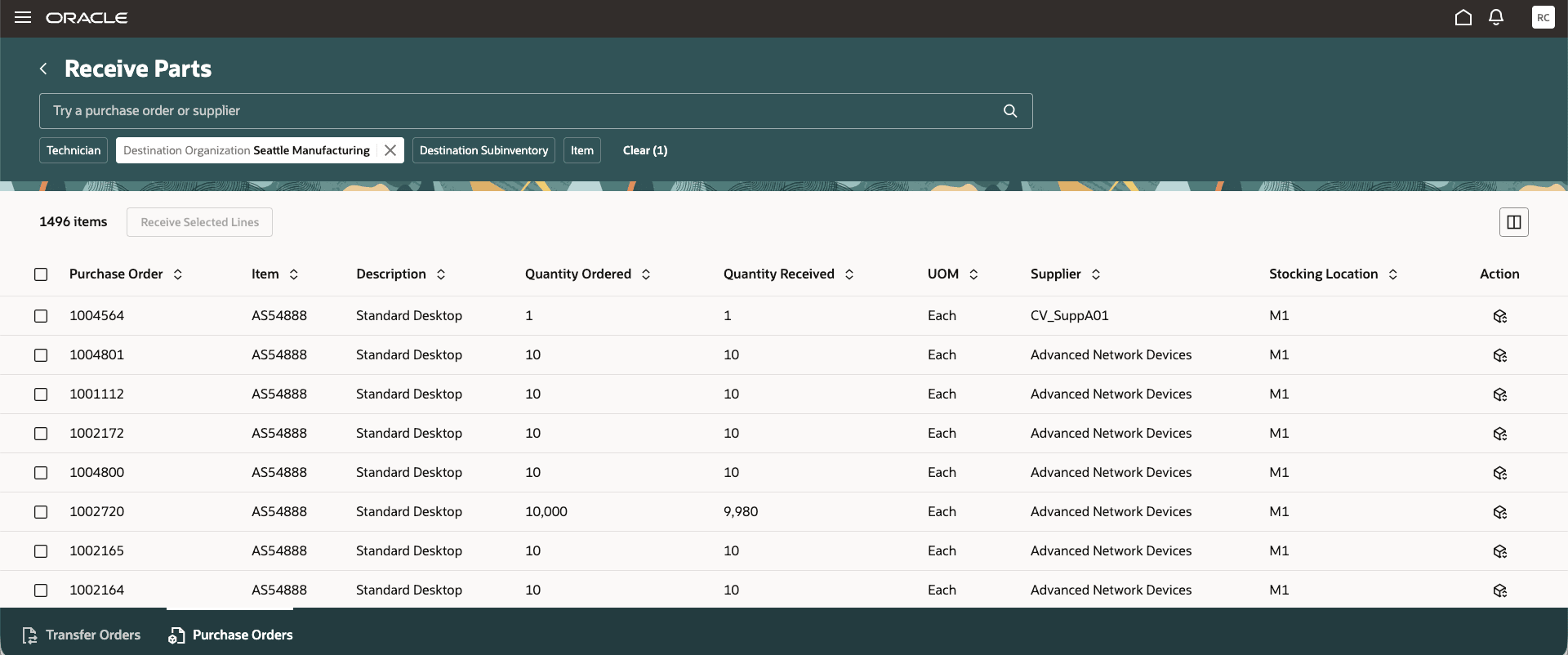Click the search magnifier icon
This screenshot has width=1568, height=655.
tap(1010, 111)
